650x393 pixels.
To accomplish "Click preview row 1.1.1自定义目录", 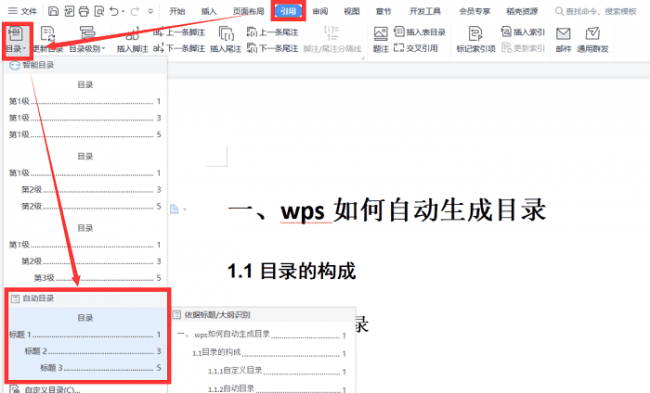I will [x=276, y=371].
